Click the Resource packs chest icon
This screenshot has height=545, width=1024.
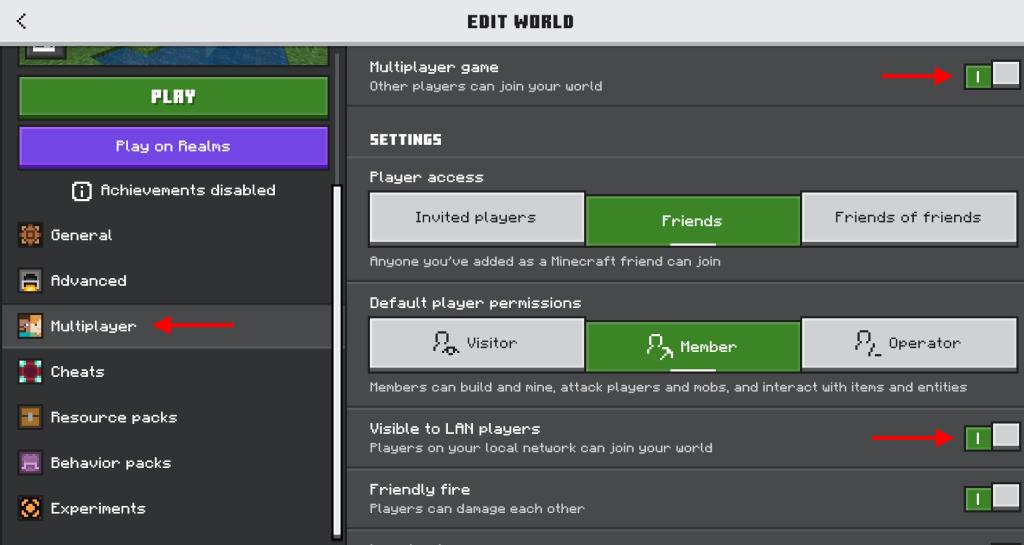pyautogui.click(x=31, y=417)
